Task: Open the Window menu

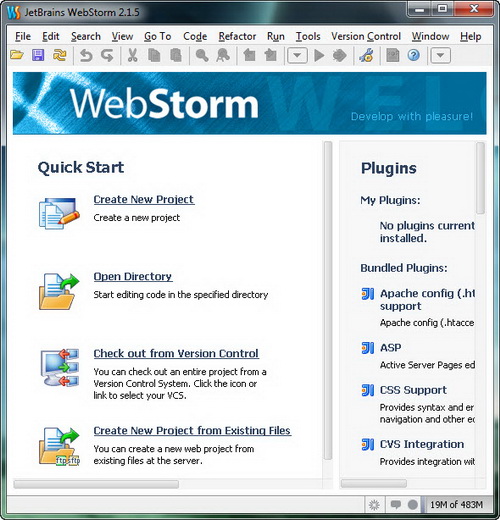Action: 430,36
